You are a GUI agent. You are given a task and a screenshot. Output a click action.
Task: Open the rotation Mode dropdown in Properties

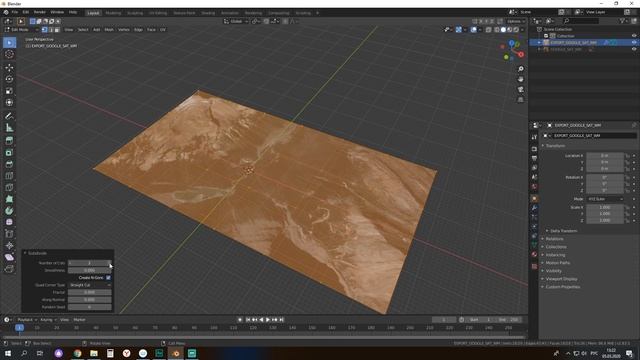click(605, 199)
